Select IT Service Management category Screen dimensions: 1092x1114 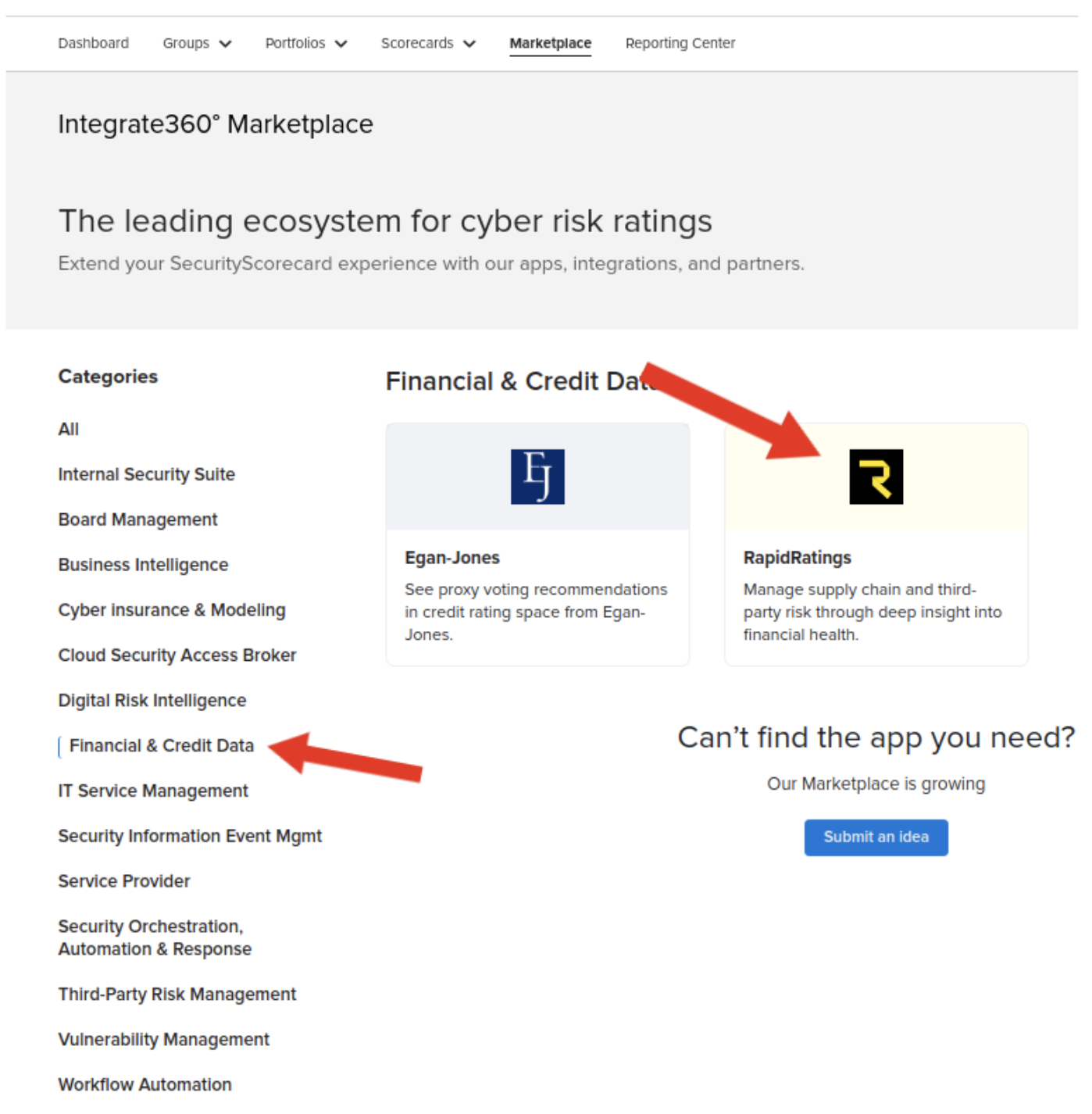click(153, 791)
